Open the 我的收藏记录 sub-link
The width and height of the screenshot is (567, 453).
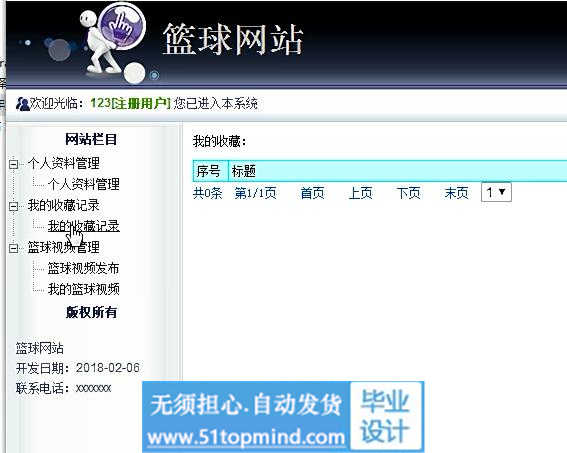pos(84,226)
